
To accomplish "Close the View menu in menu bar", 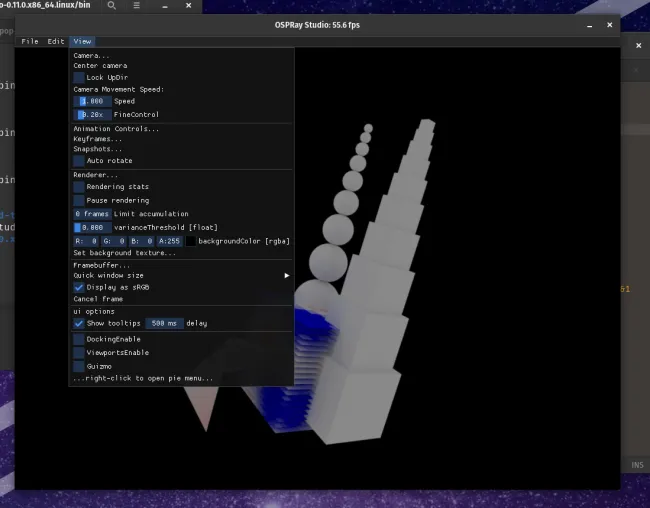I will (82, 41).
